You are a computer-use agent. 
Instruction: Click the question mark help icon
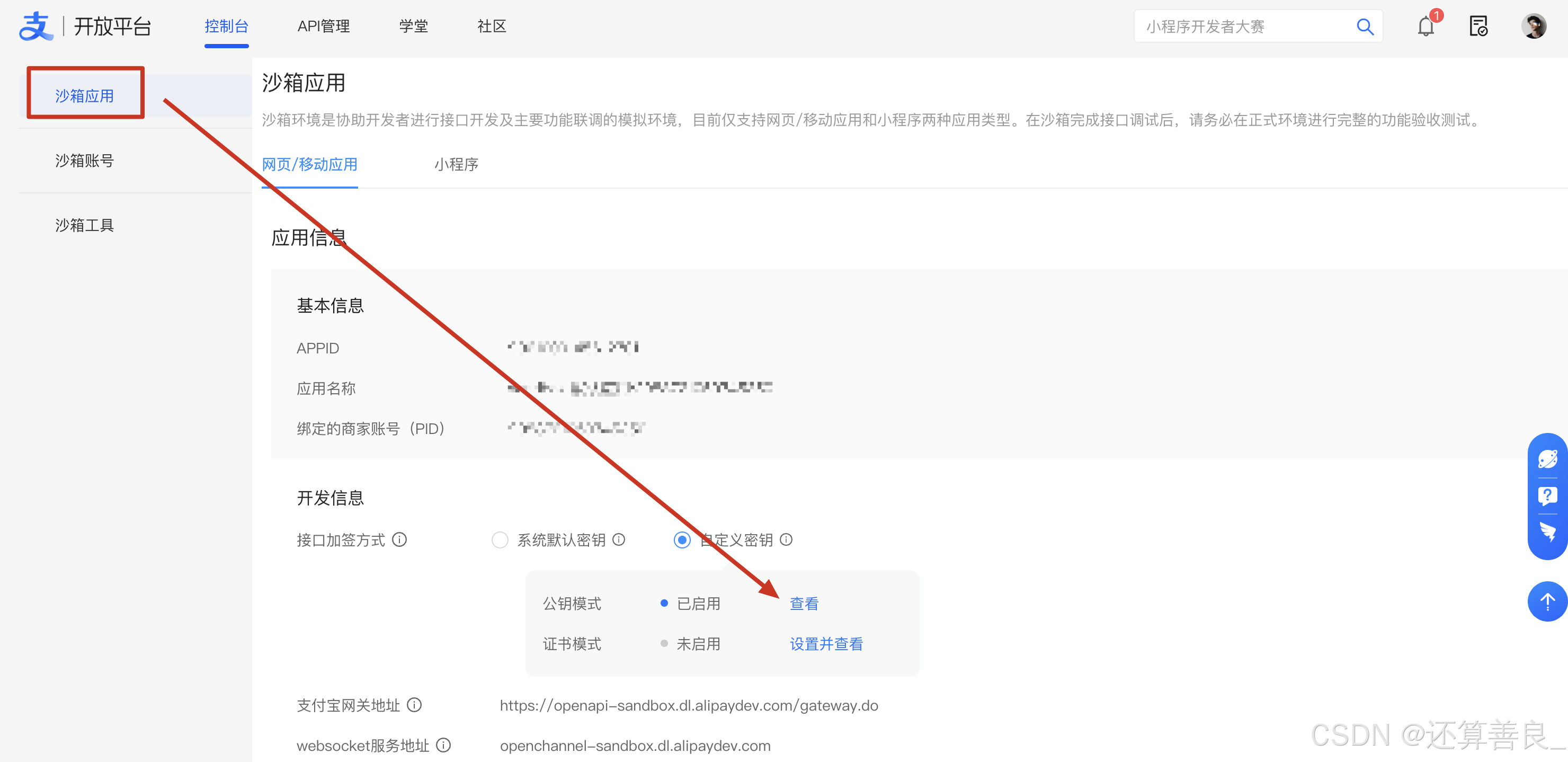point(1547,496)
